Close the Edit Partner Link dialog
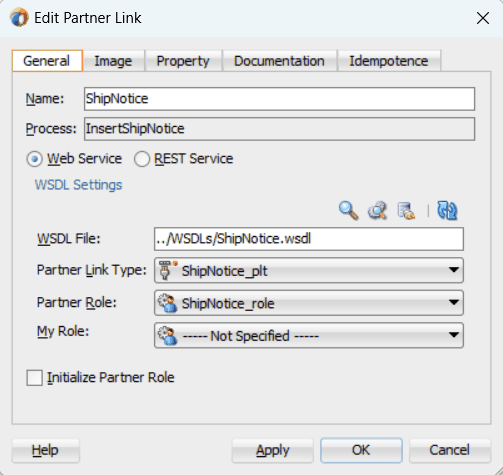The height and width of the screenshot is (475, 503). pos(483,18)
